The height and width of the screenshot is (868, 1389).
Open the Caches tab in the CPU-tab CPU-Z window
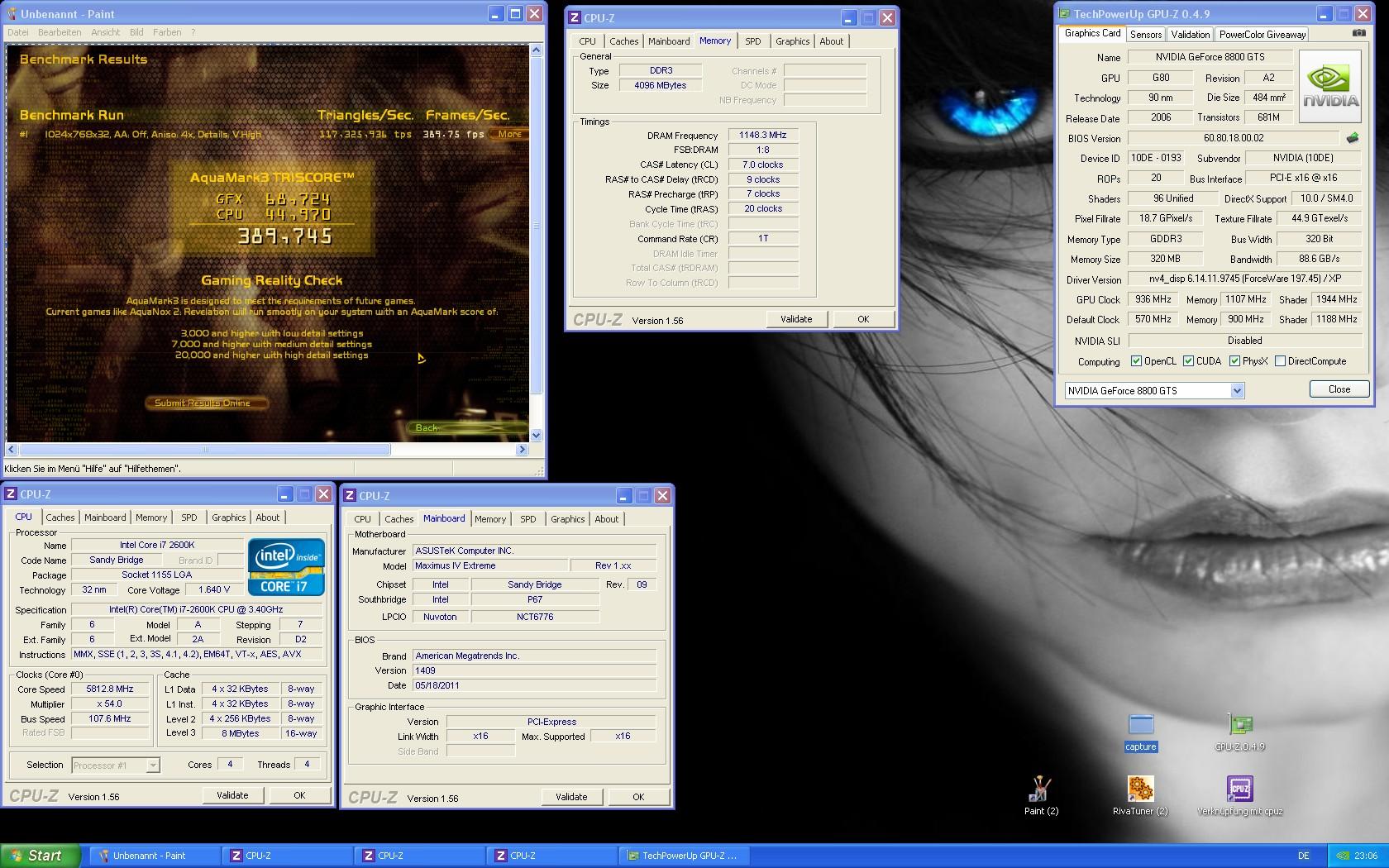60,517
